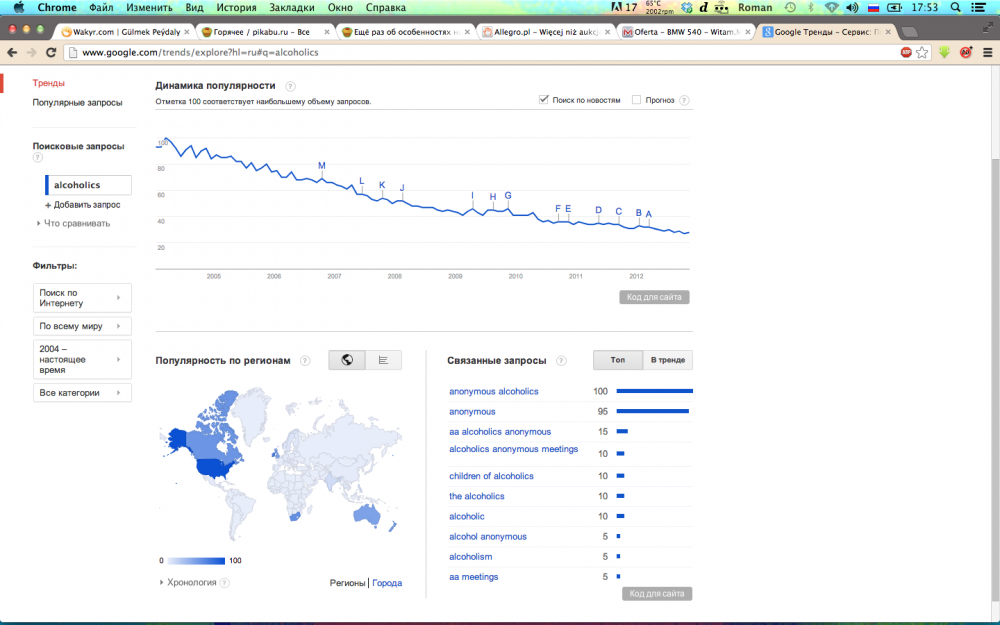Open the children of alcoholics query

pos(491,476)
